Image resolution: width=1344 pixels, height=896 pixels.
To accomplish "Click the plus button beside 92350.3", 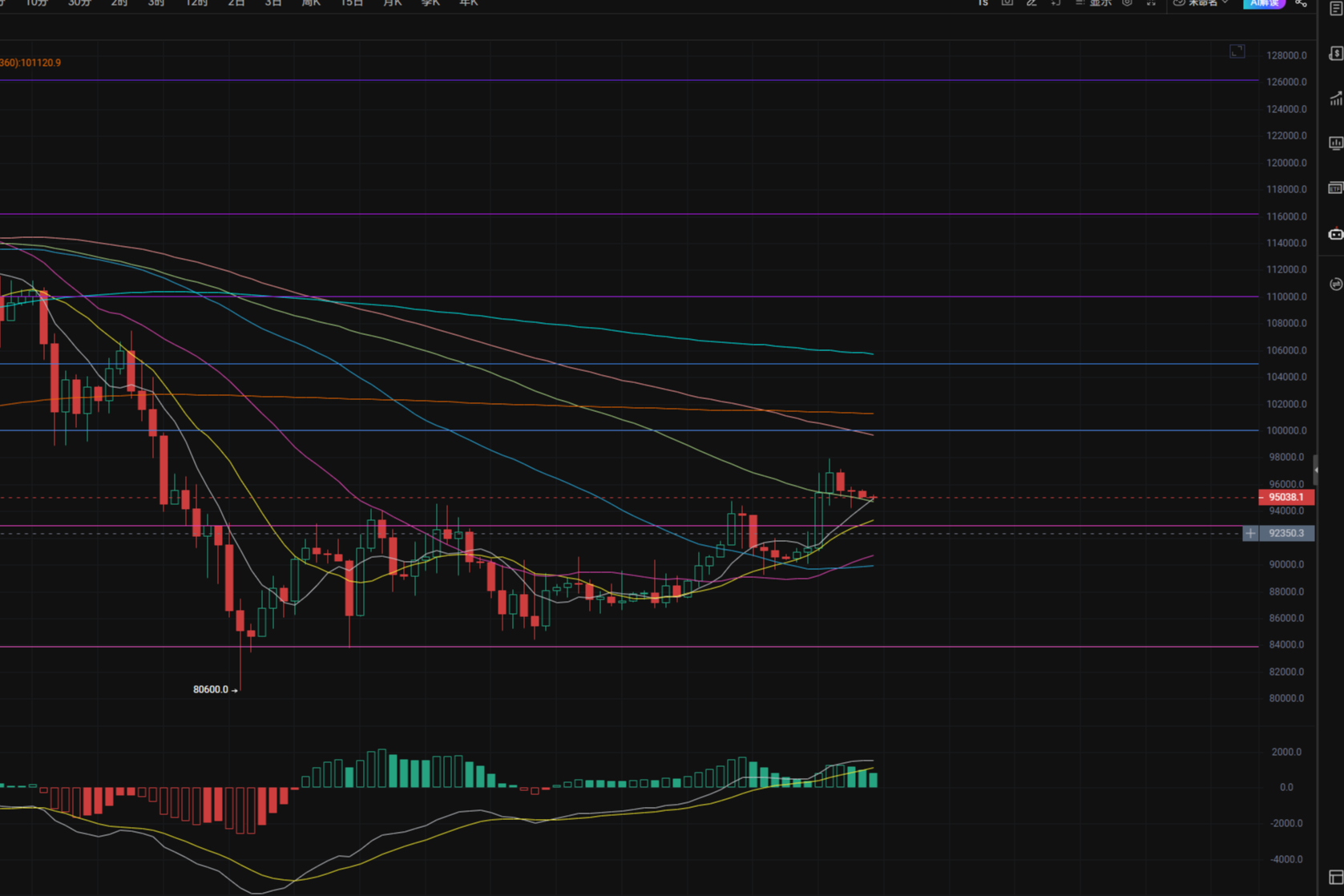I will point(1250,533).
